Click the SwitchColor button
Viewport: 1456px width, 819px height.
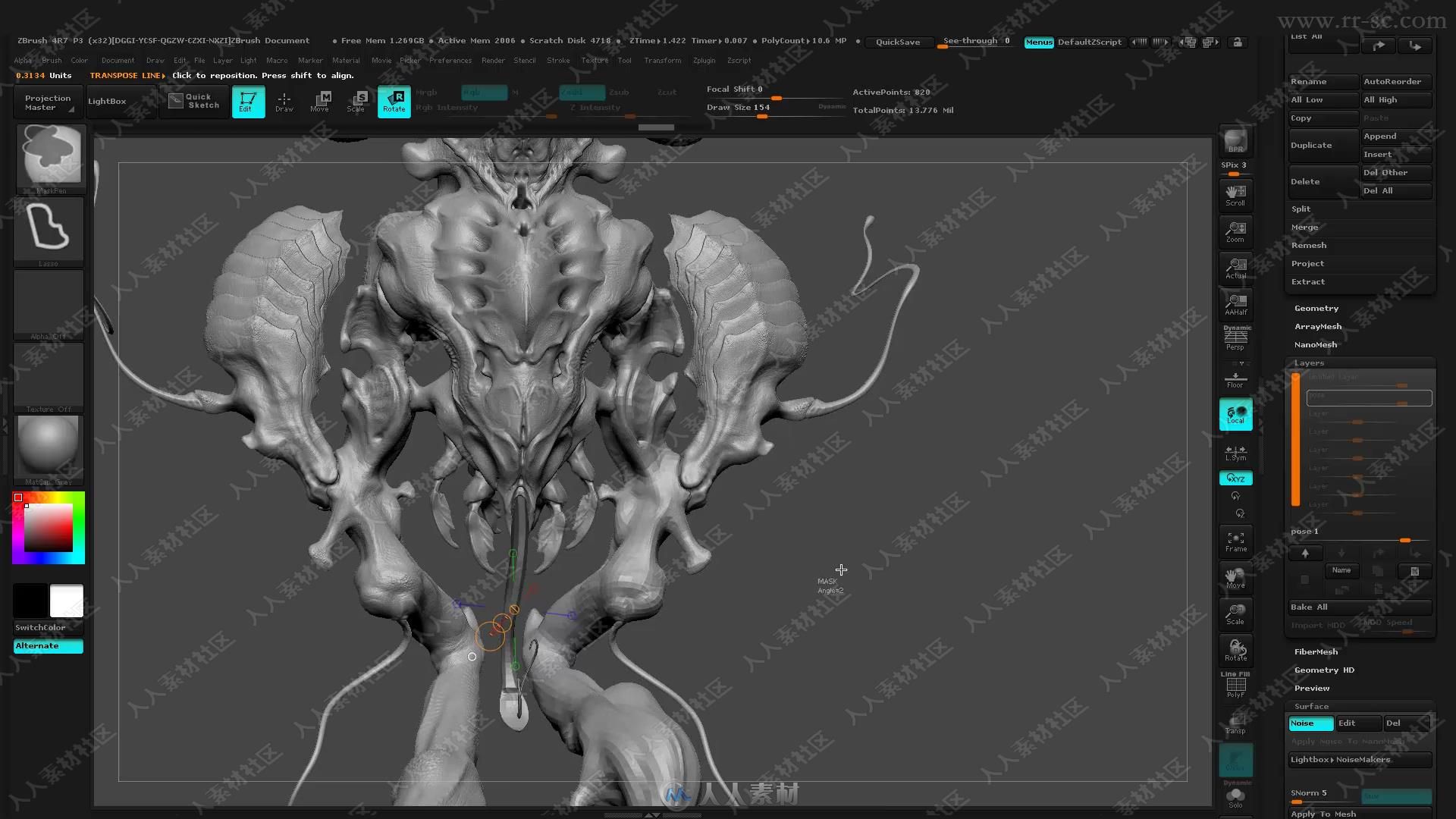(x=49, y=628)
